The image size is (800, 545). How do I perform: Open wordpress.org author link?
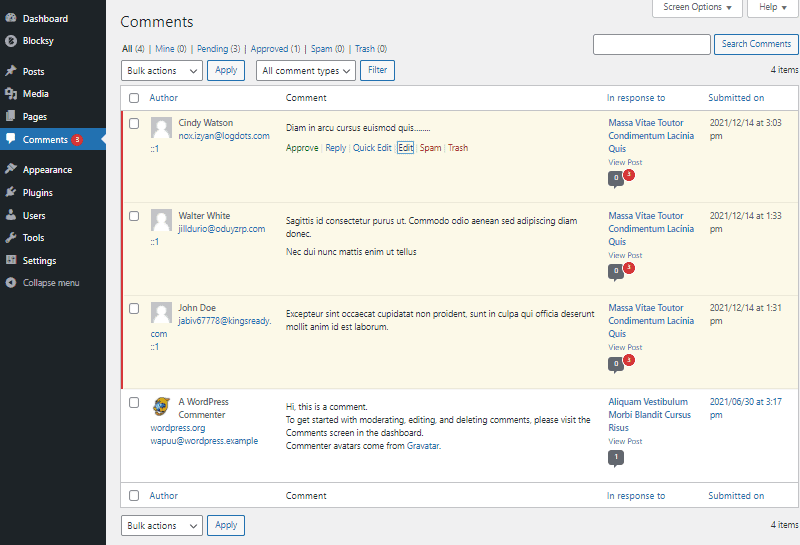178,428
